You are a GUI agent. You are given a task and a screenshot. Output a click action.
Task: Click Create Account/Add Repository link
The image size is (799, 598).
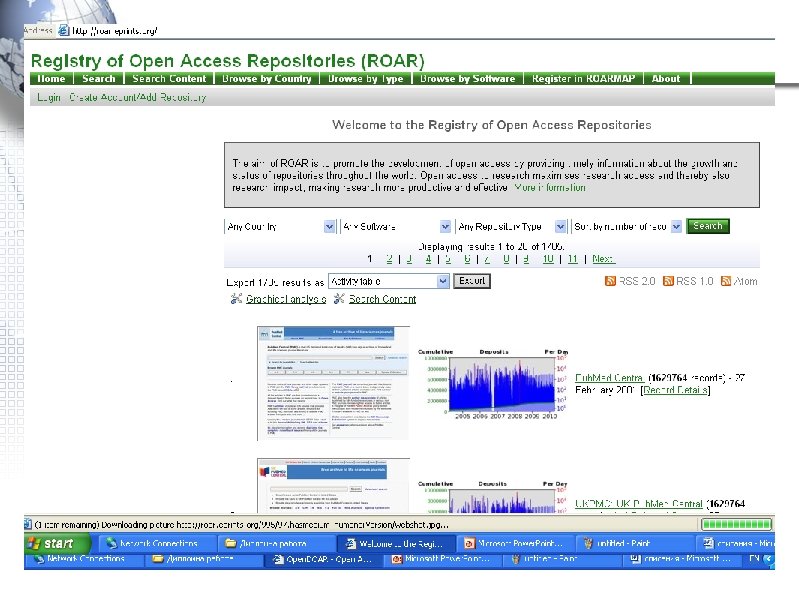(x=138, y=97)
